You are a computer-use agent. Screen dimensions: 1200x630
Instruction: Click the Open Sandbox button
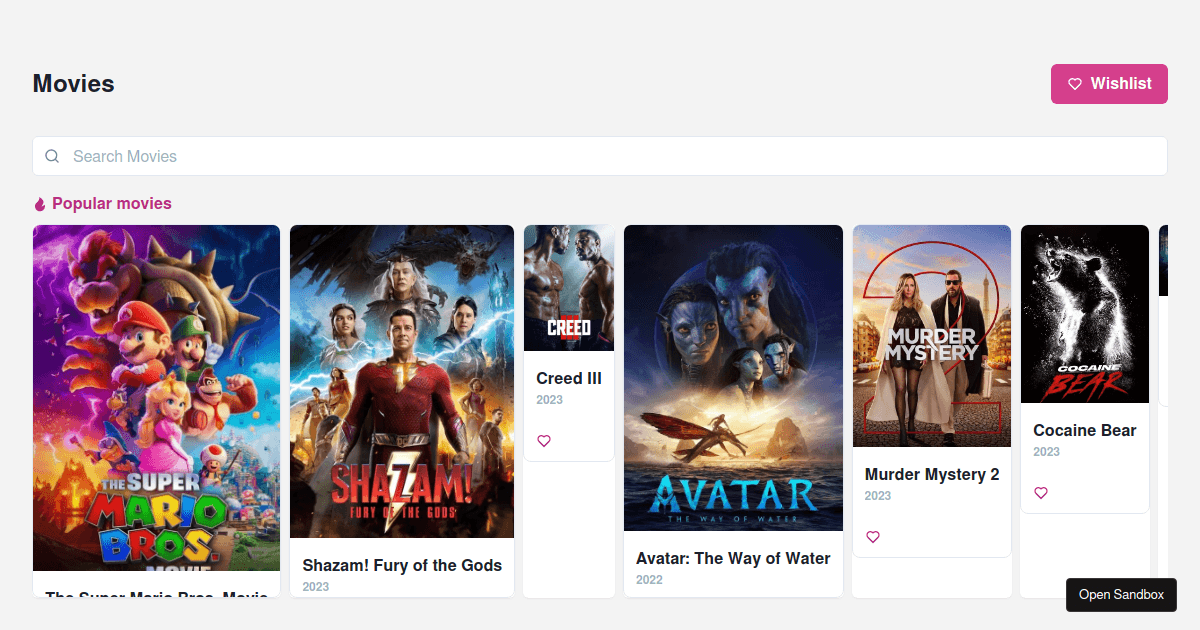1121,595
